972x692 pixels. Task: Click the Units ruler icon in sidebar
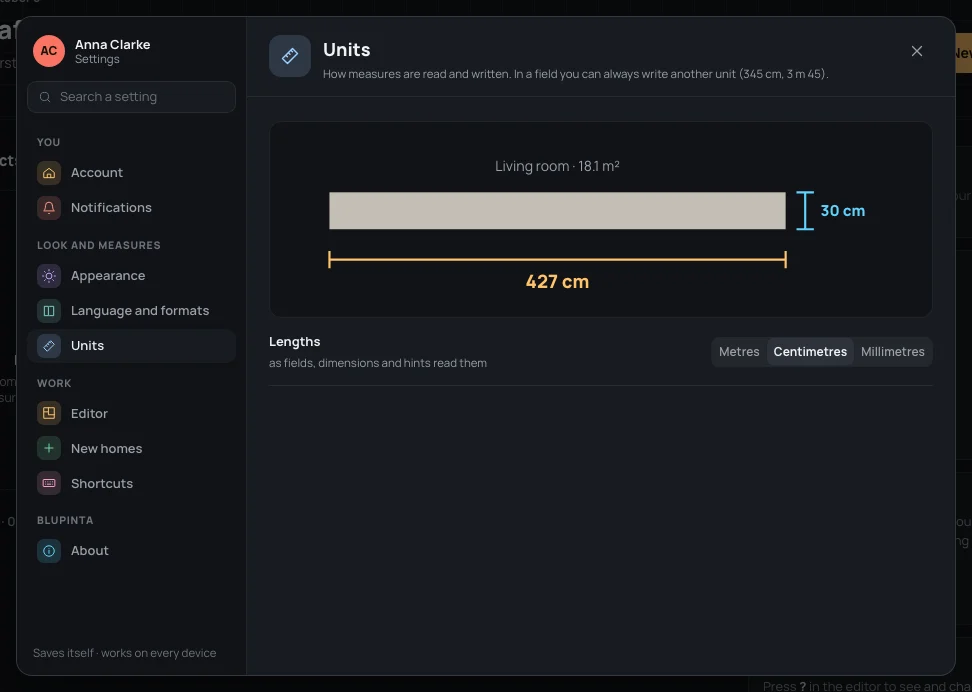[49, 346]
